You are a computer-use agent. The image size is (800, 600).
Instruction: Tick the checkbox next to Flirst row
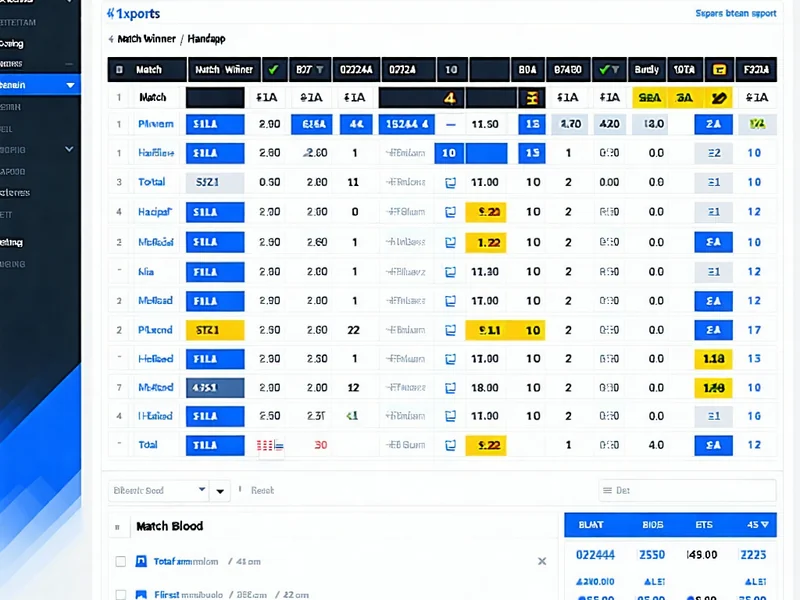pos(121,594)
